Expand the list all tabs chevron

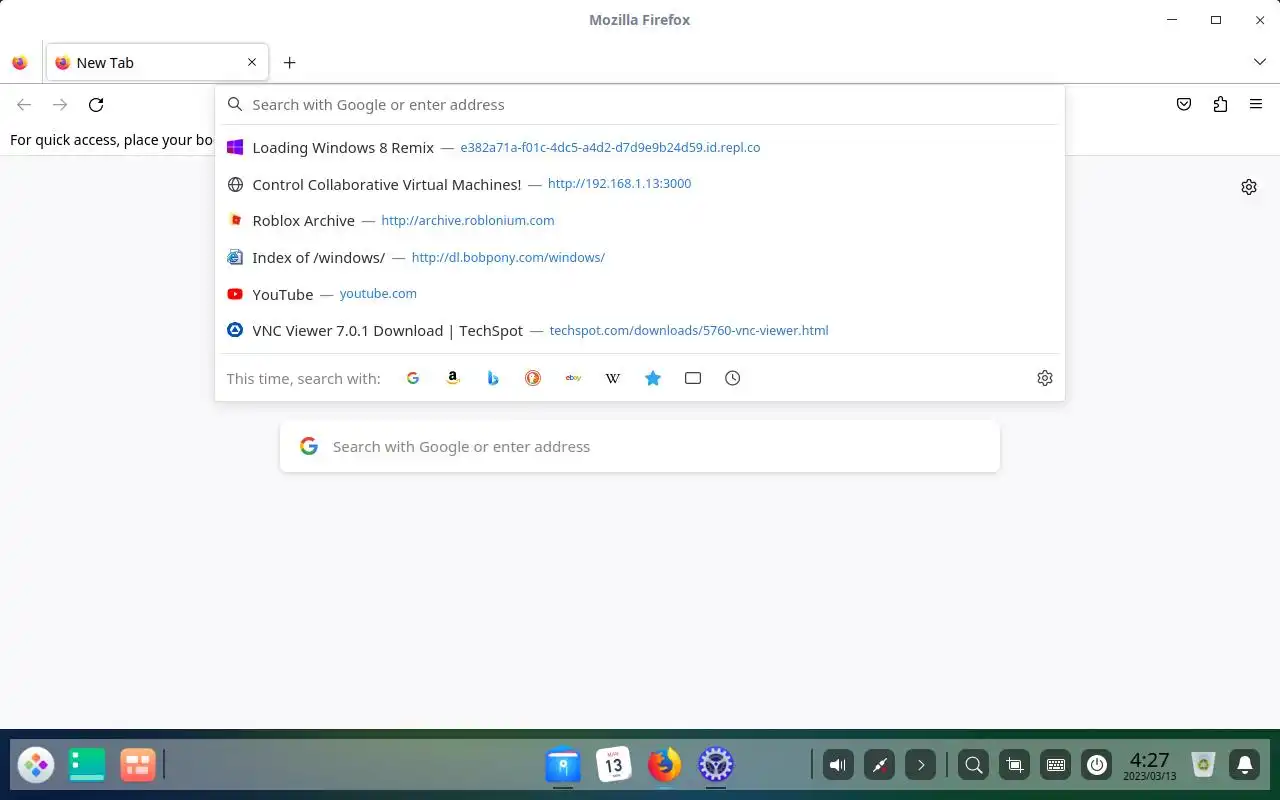(1260, 62)
